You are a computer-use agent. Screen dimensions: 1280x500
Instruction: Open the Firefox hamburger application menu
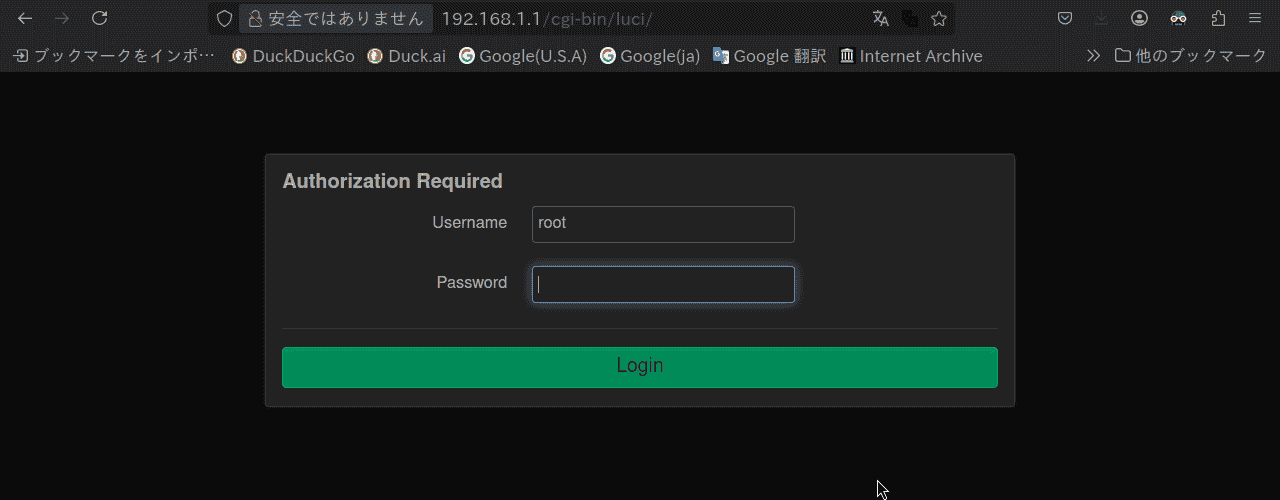[1254, 18]
